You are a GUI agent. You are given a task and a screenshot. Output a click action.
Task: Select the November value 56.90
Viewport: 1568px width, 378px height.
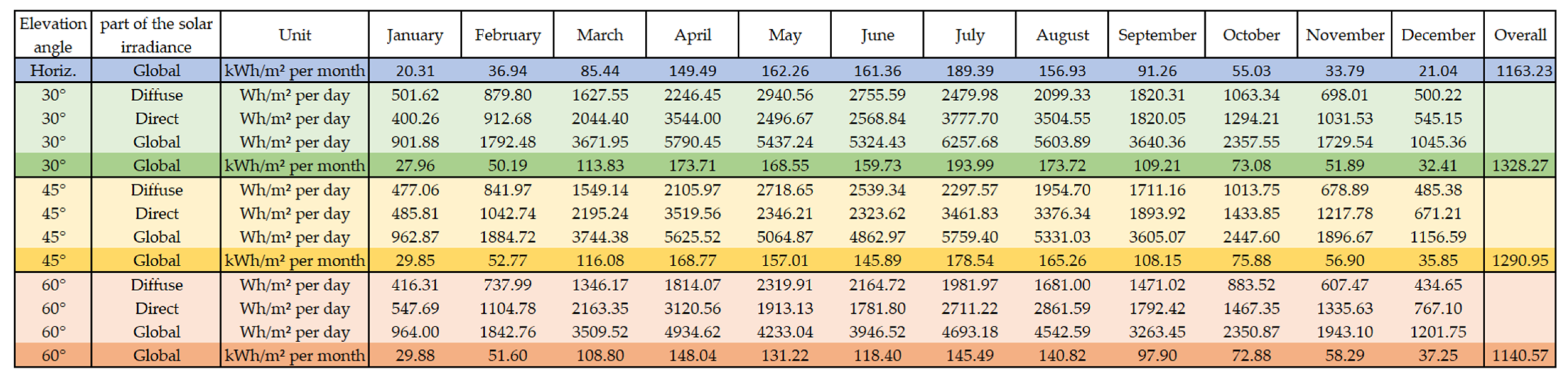click(x=1345, y=261)
